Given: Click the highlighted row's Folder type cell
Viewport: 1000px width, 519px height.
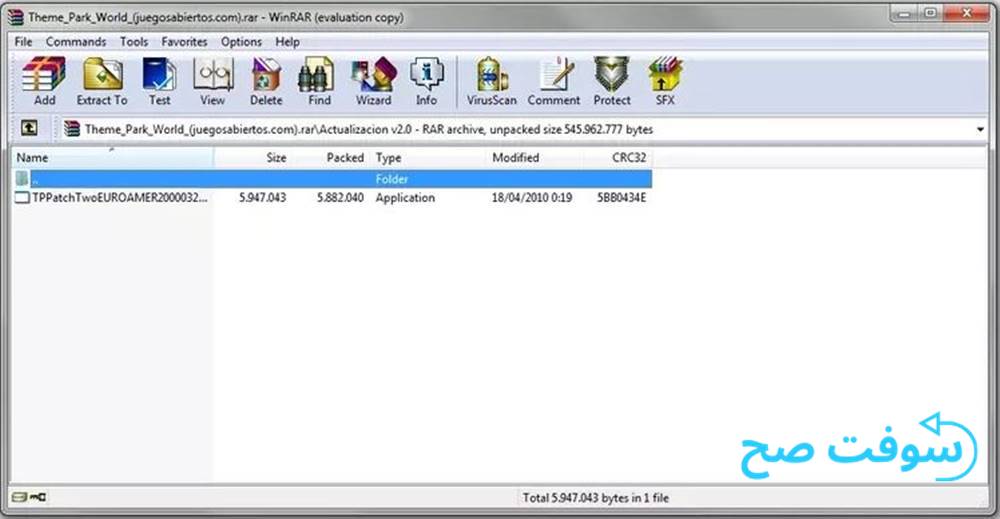Looking at the screenshot, I should click(x=392, y=179).
